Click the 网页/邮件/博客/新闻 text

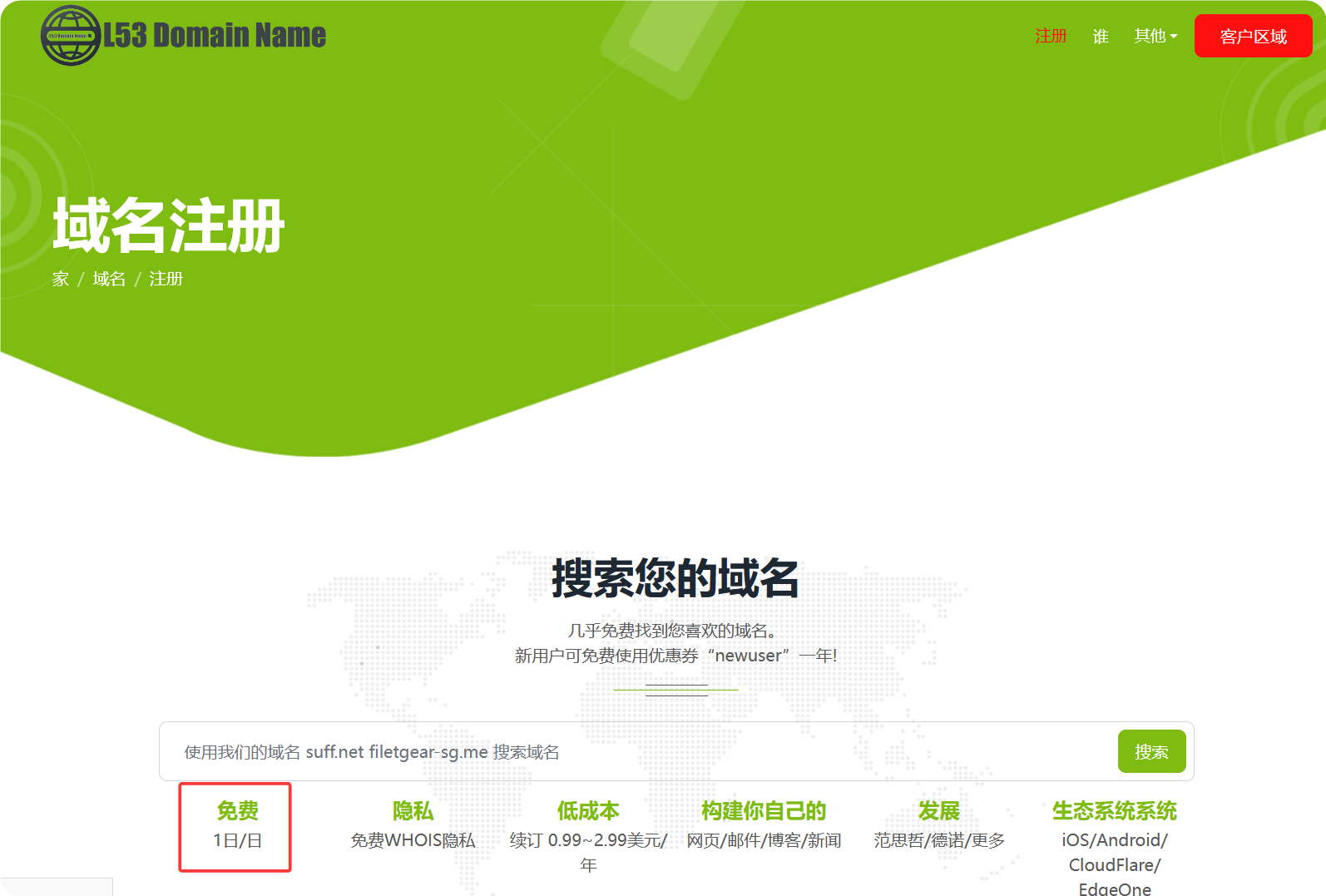click(x=764, y=840)
